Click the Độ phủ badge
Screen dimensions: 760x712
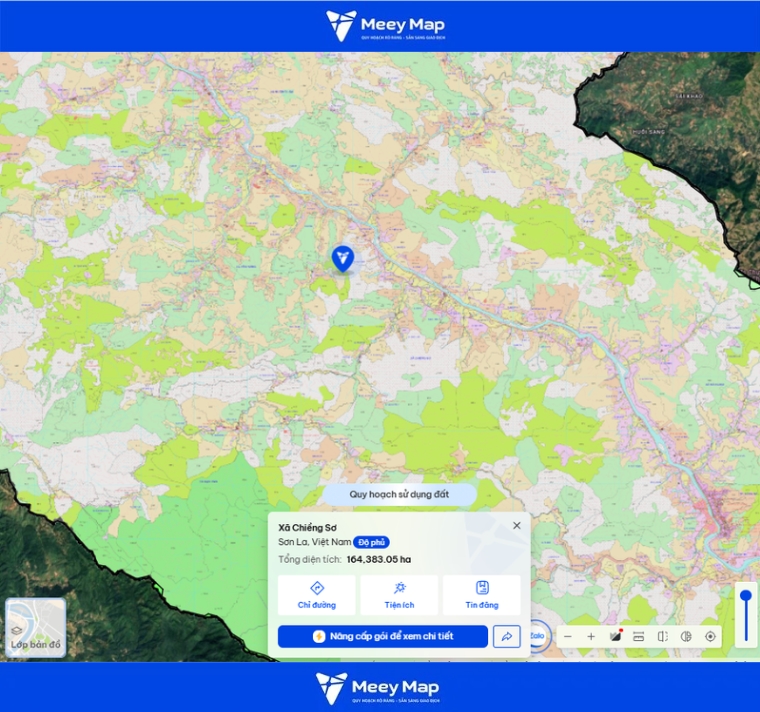coord(371,542)
